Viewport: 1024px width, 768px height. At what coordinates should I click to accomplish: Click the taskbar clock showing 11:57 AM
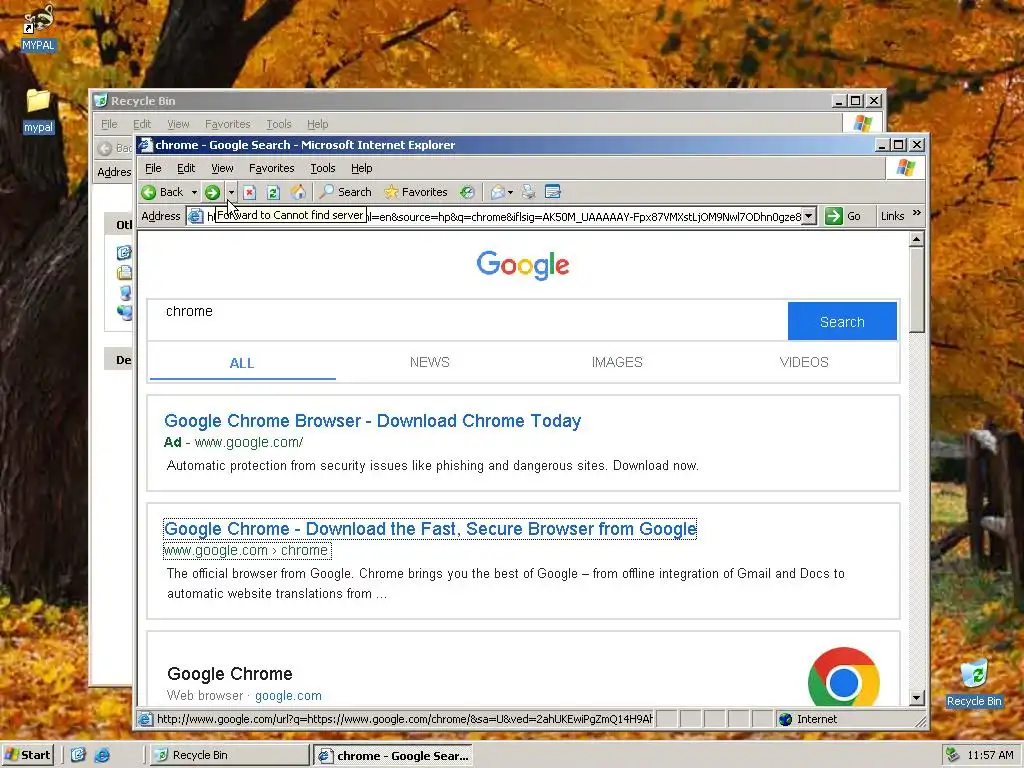(990, 755)
